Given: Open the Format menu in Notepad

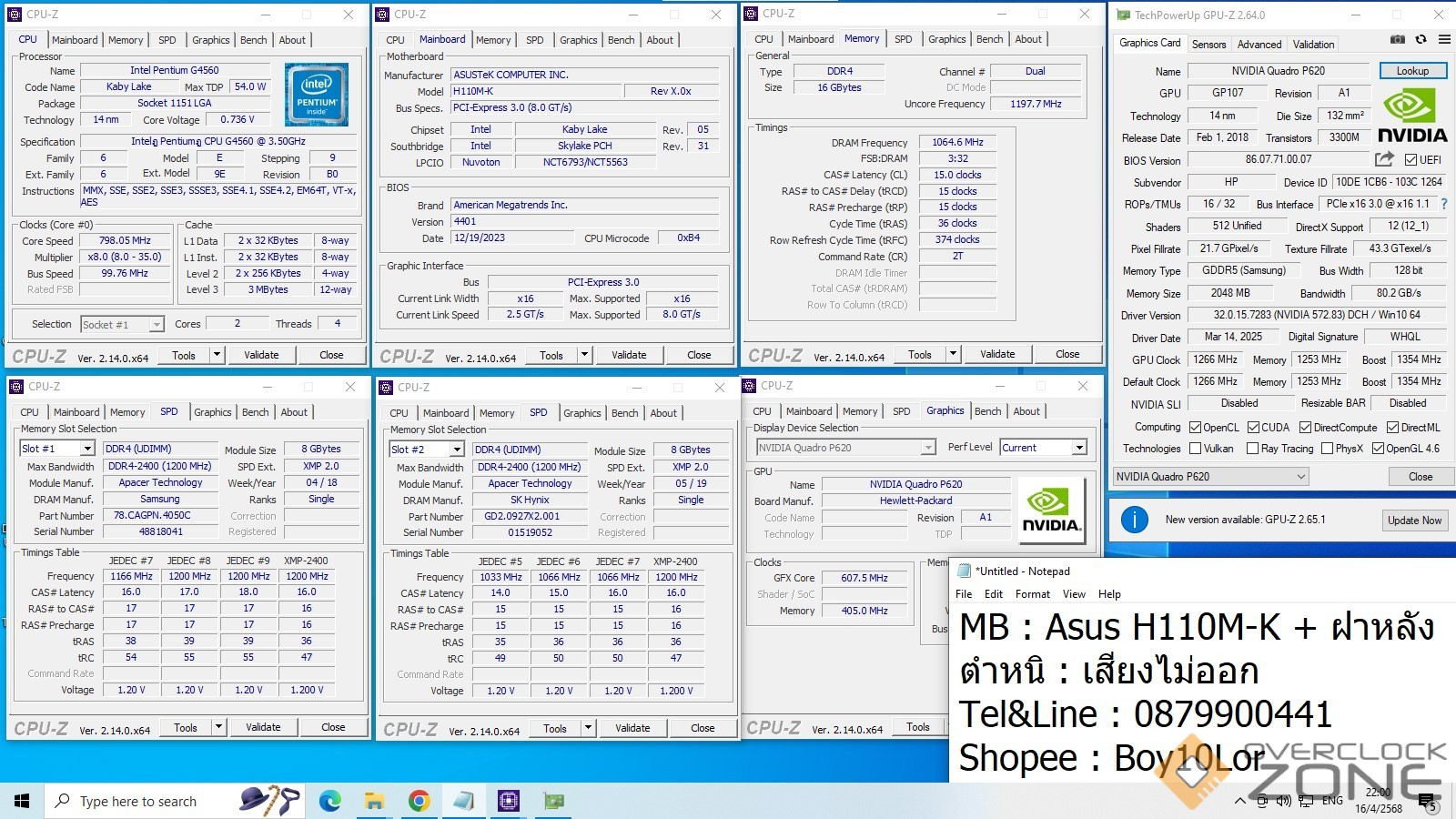Looking at the screenshot, I should pyautogui.click(x=1032, y=594).
